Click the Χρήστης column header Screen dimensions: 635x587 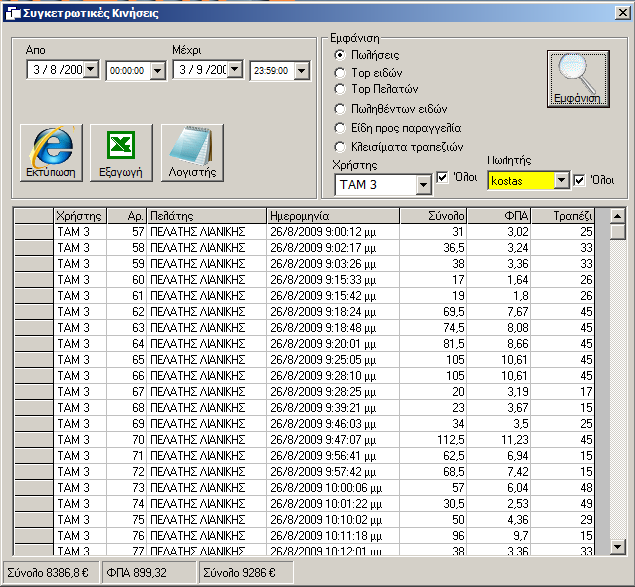80,216
